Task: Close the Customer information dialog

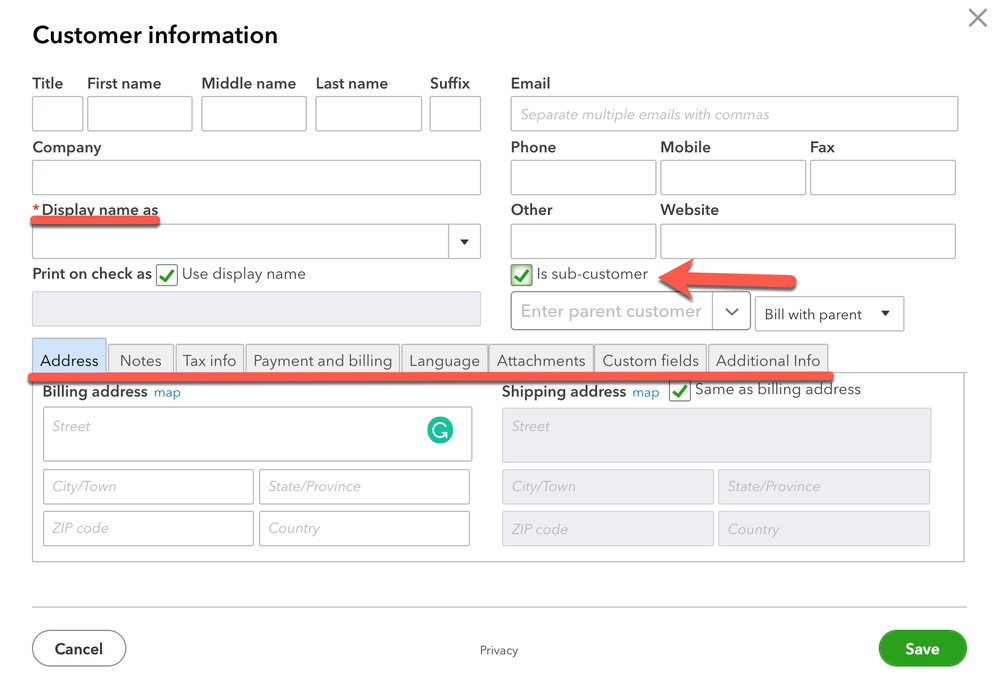Action: 977,18
